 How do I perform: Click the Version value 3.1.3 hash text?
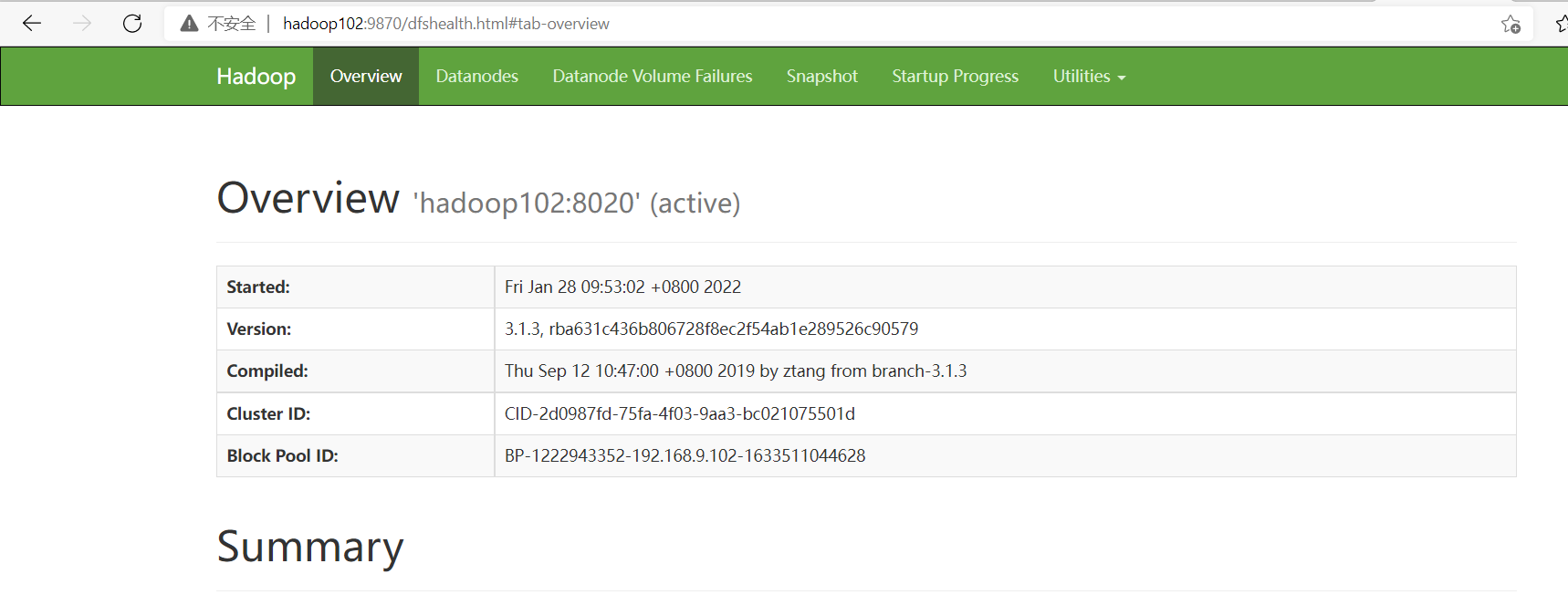711,329
